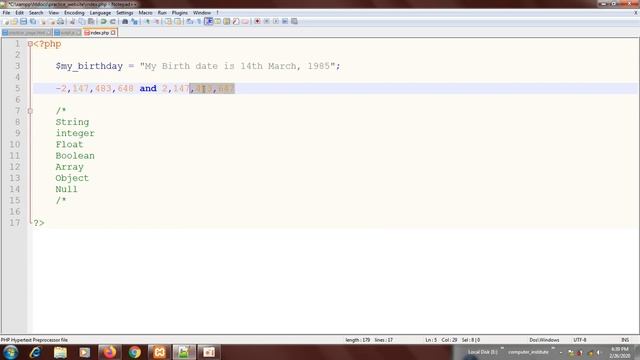Open the Plugins menu
640x360 pixels.
pos(180,13)
